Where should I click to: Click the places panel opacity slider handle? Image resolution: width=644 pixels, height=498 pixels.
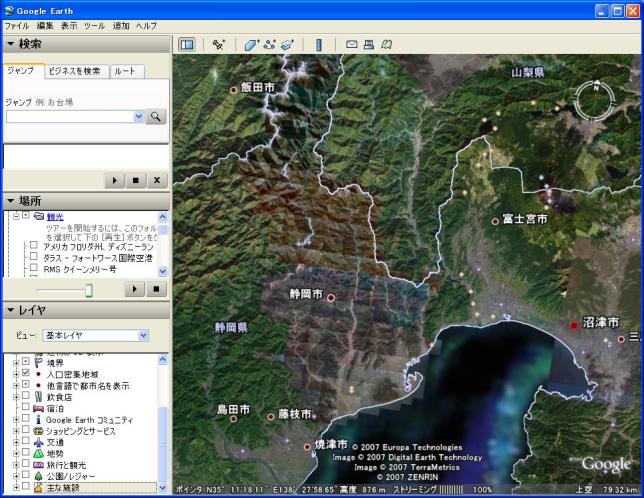88,290
